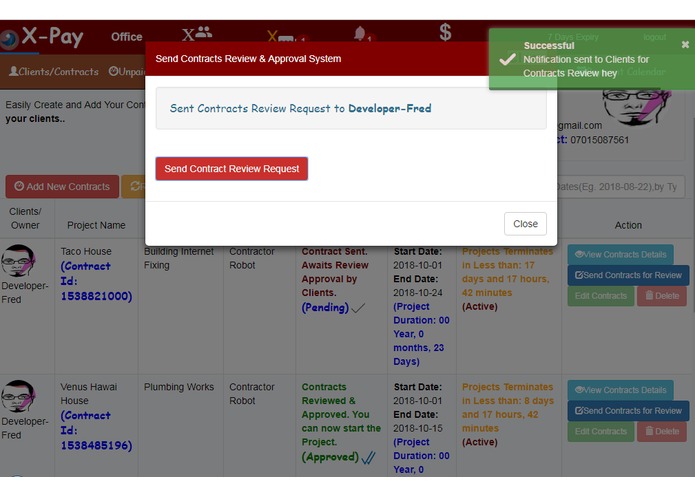Open the Office menu item
Viewport: 695px width, 494px height.
127,37
